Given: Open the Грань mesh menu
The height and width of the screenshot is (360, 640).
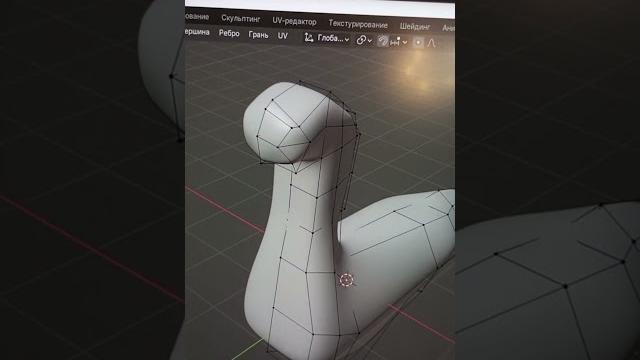Looking at the screenshot, I should [258, 35].
